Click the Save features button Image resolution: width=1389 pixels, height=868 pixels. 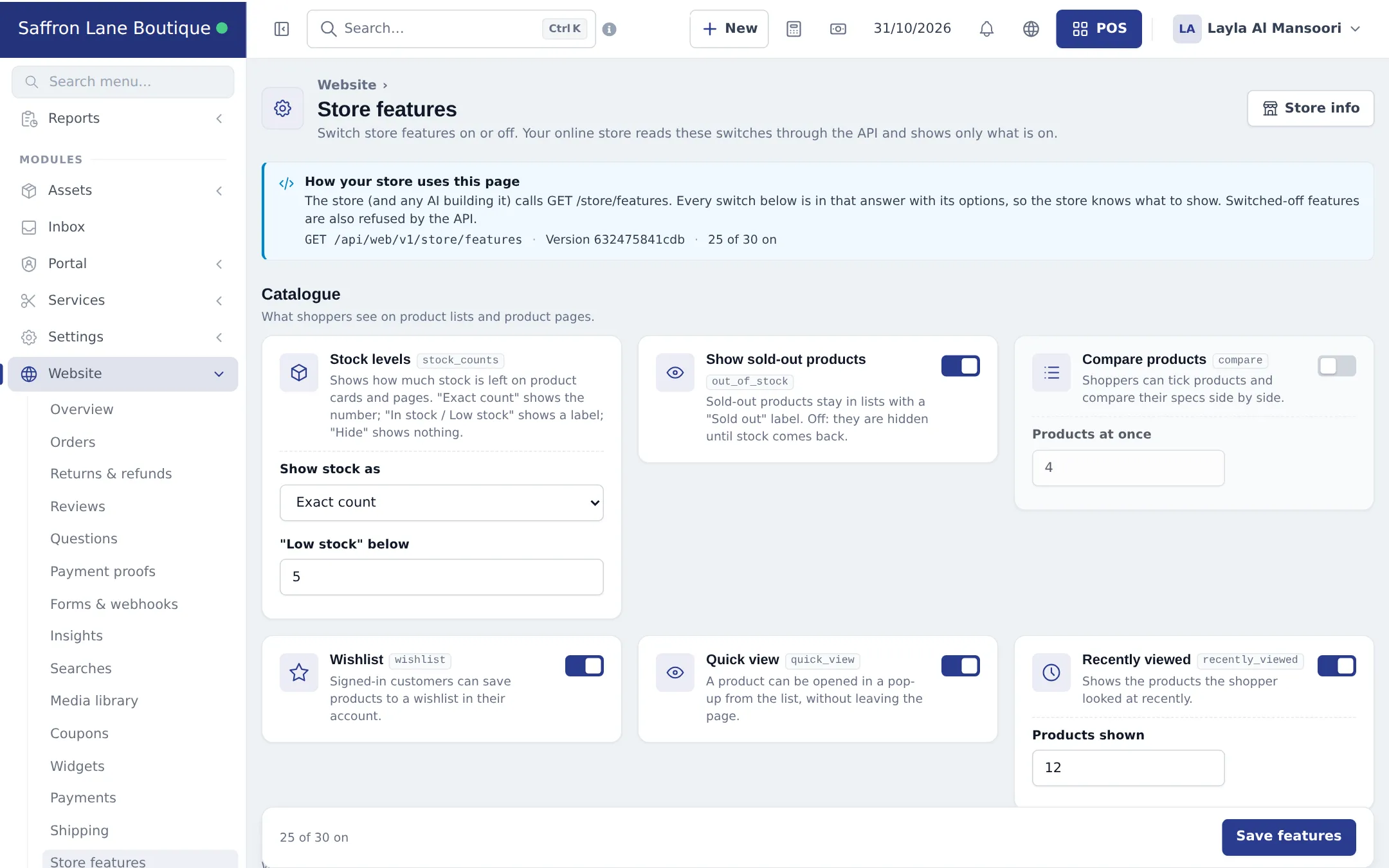coord(1289,836)
